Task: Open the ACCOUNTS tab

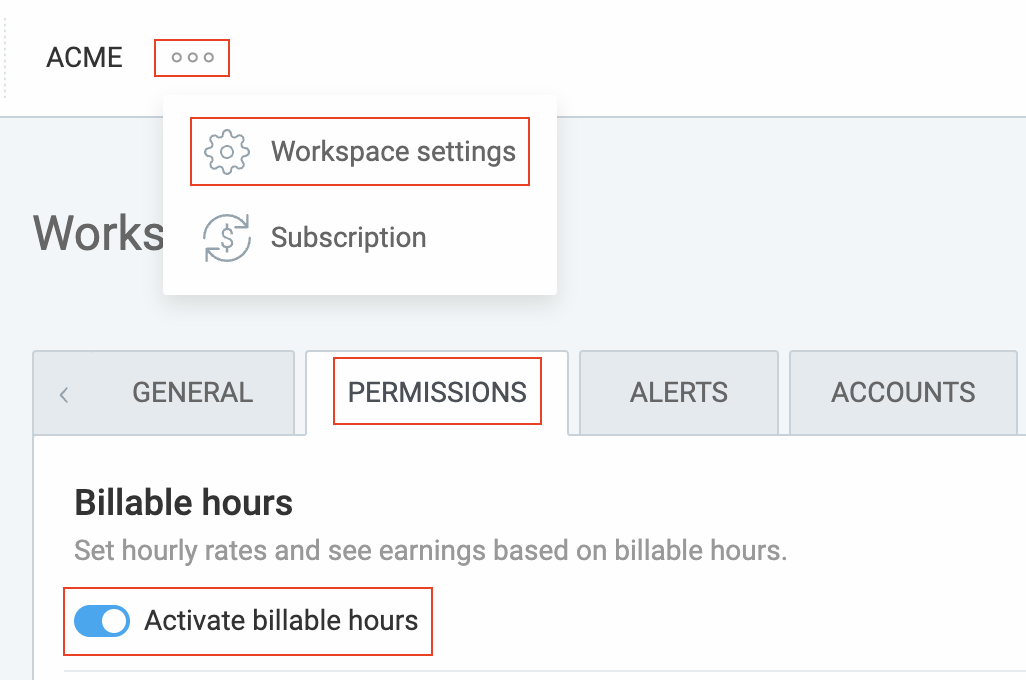Action: pyautogui.click(x=901, y=393)
